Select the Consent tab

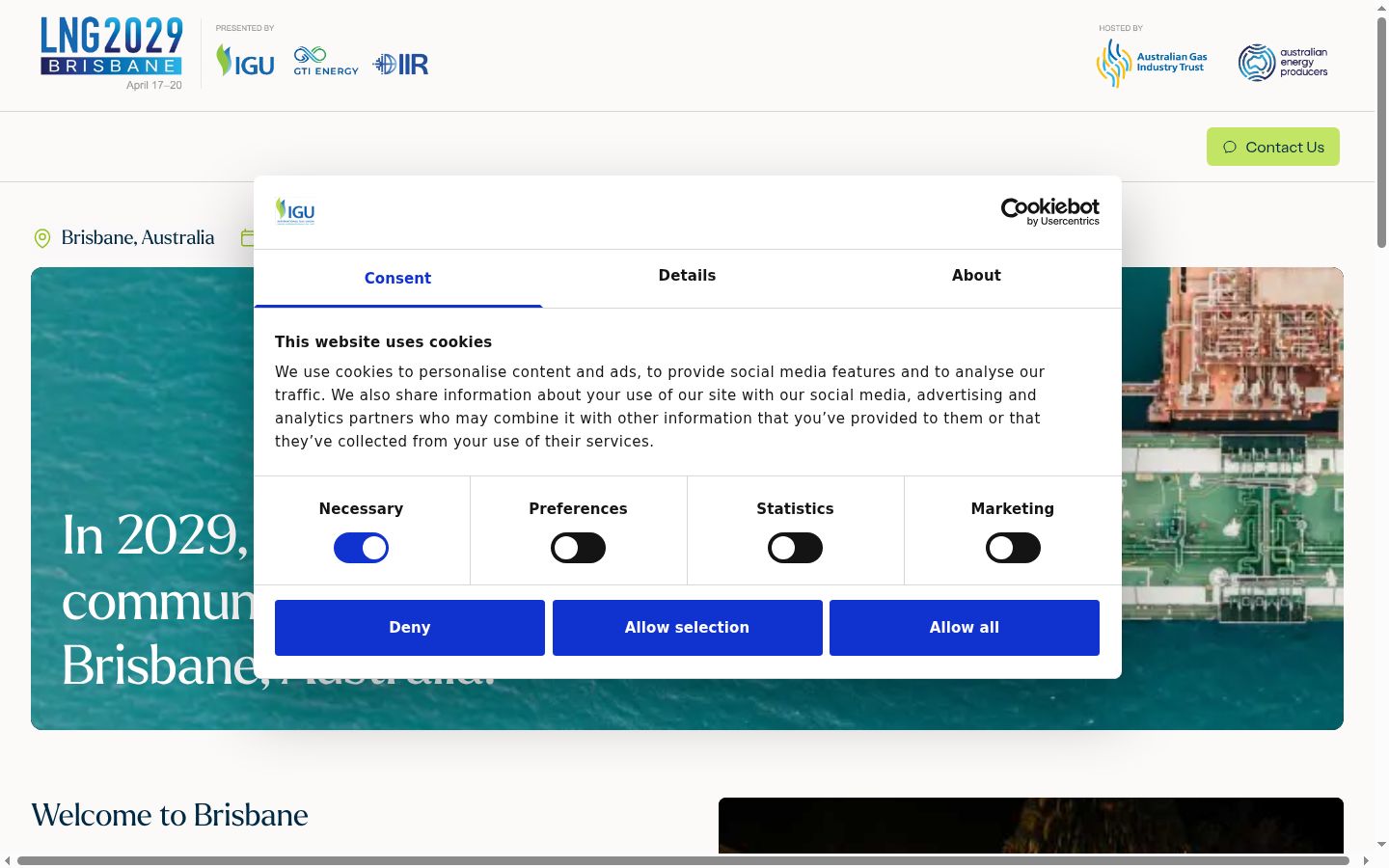tap(397, 279)
